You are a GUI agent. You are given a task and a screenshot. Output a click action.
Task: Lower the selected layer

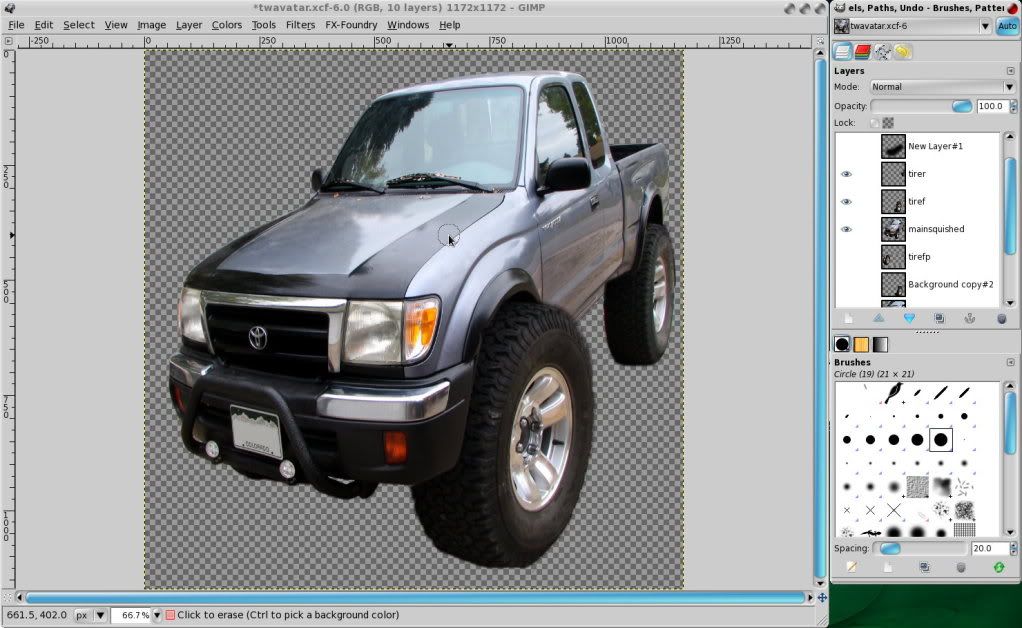[909, 319]
